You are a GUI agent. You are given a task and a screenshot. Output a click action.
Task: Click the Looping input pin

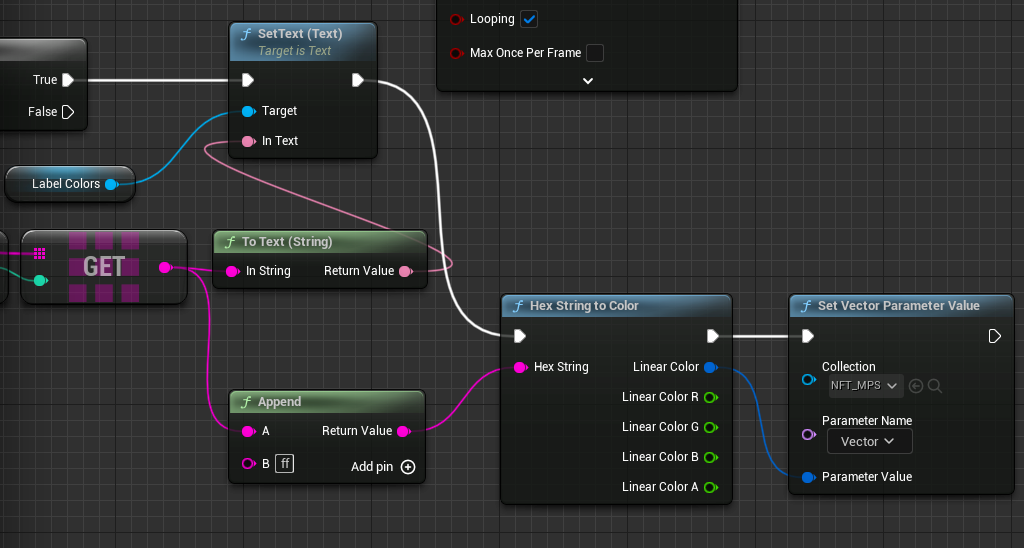click(456, 20)
